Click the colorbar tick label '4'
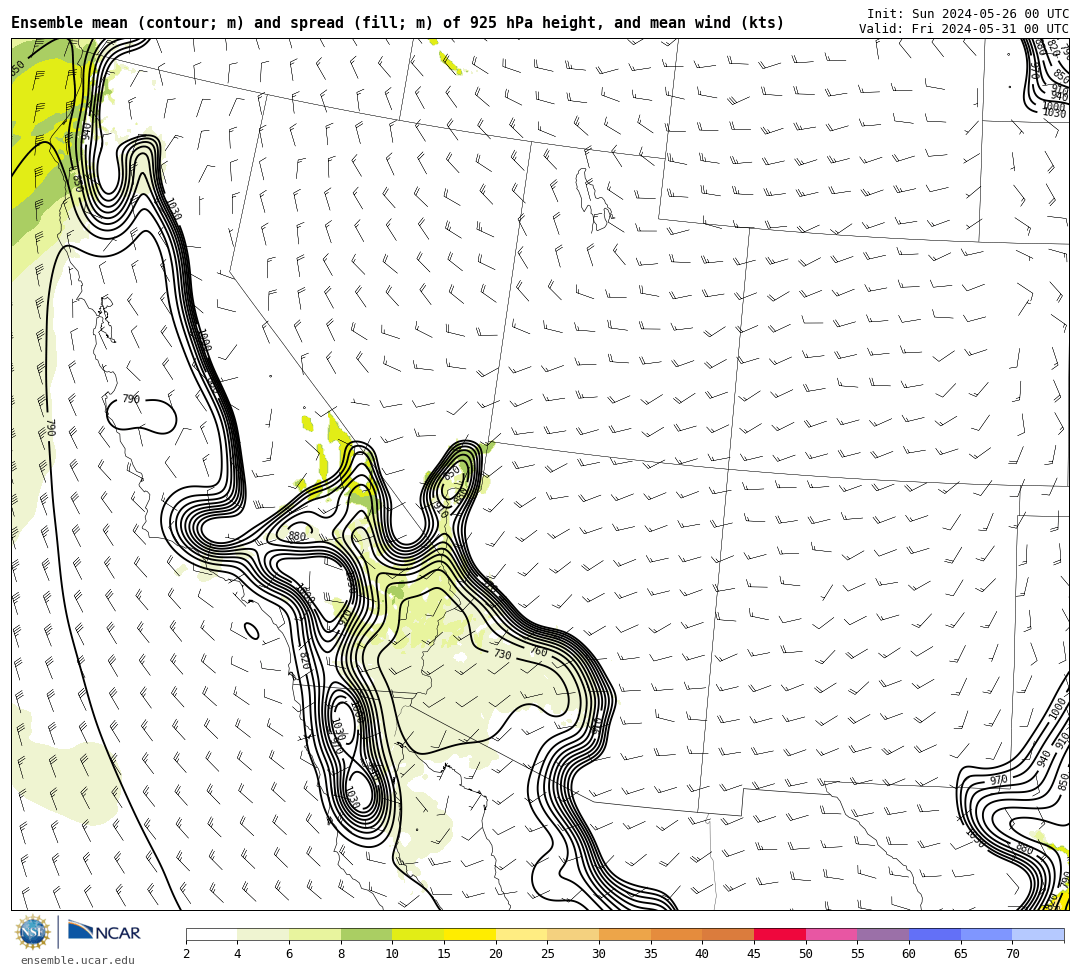Screen dimensions: 1080x973 point(238,954)
